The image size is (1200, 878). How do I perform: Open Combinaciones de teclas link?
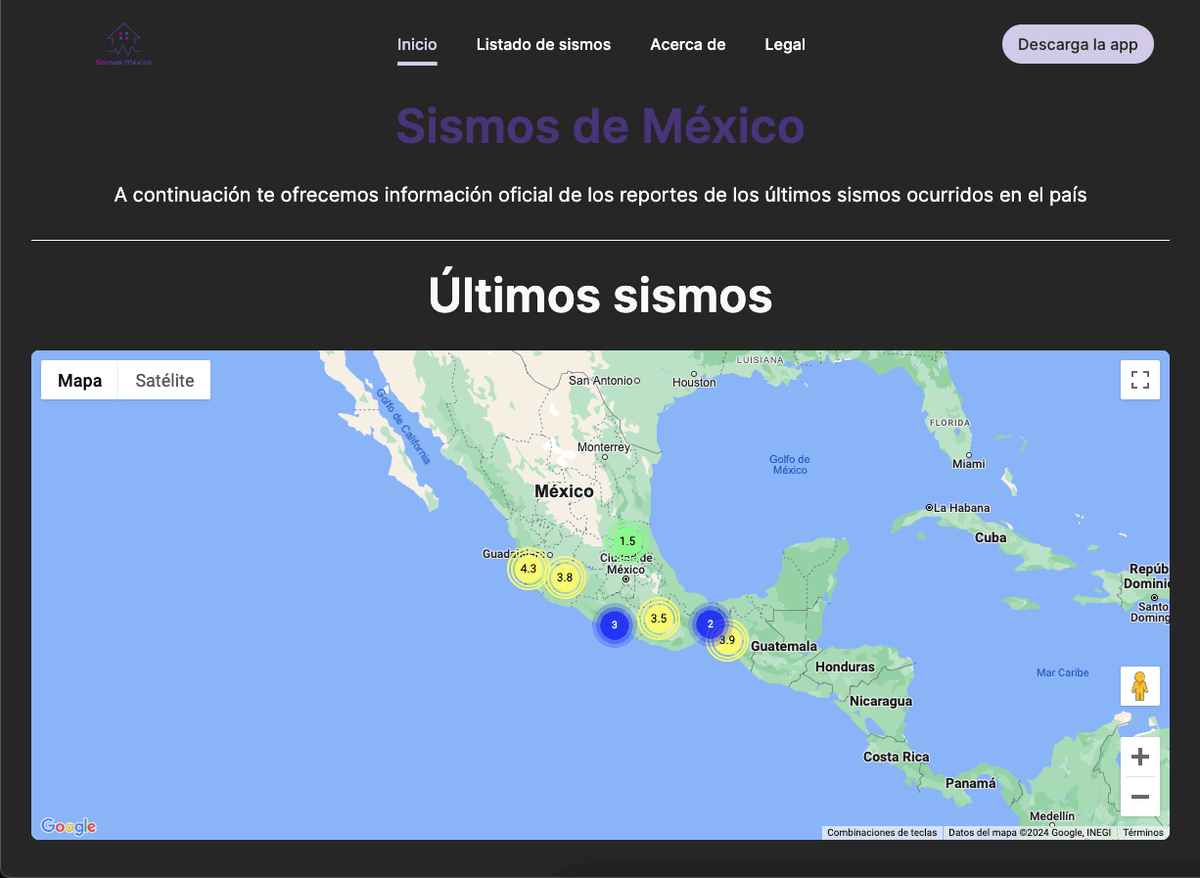pyautogui.click(x=882, y=832)
